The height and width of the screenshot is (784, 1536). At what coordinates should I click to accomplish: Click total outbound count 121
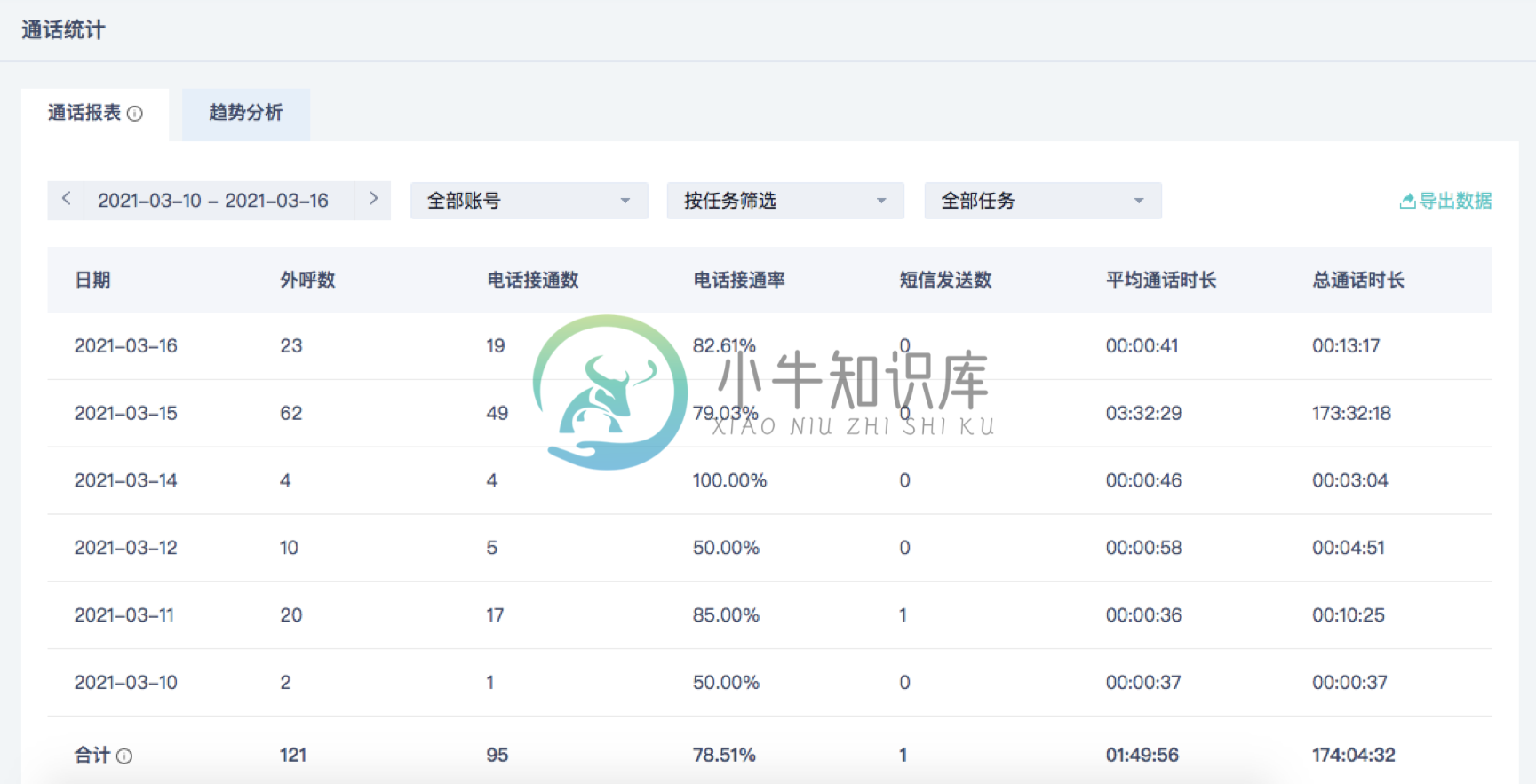pyautogui.click(x=293, y=756)
